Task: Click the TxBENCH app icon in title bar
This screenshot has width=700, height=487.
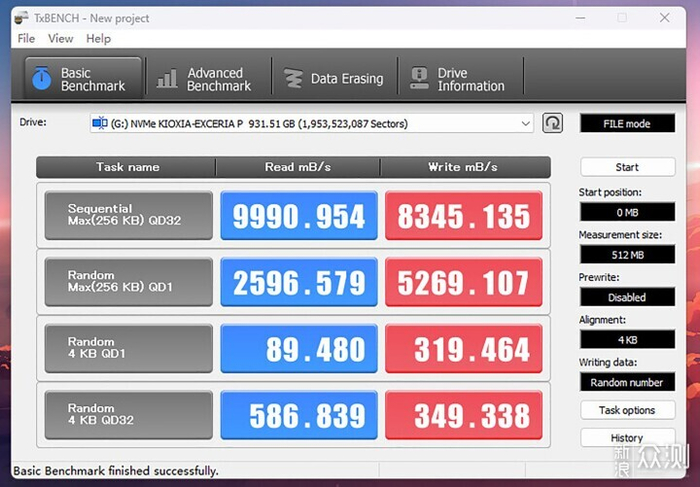Action: 21,18
